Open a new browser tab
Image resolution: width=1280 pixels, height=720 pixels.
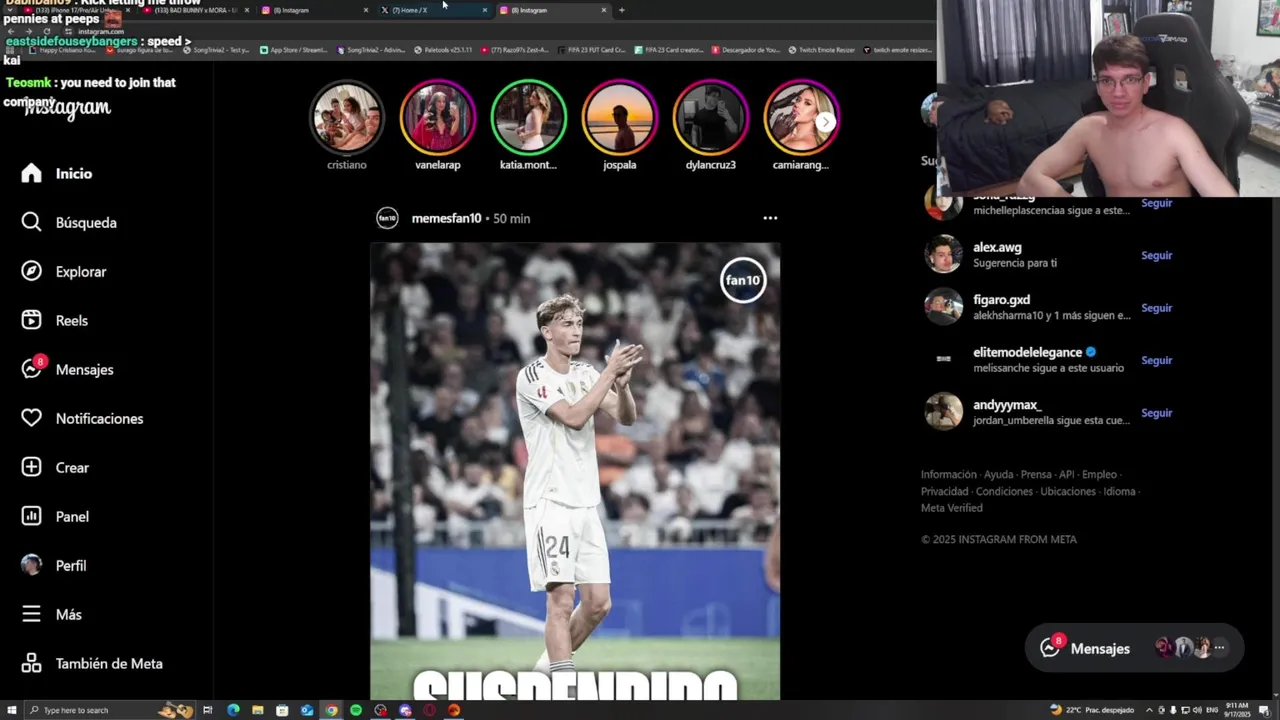pos(621,10)
